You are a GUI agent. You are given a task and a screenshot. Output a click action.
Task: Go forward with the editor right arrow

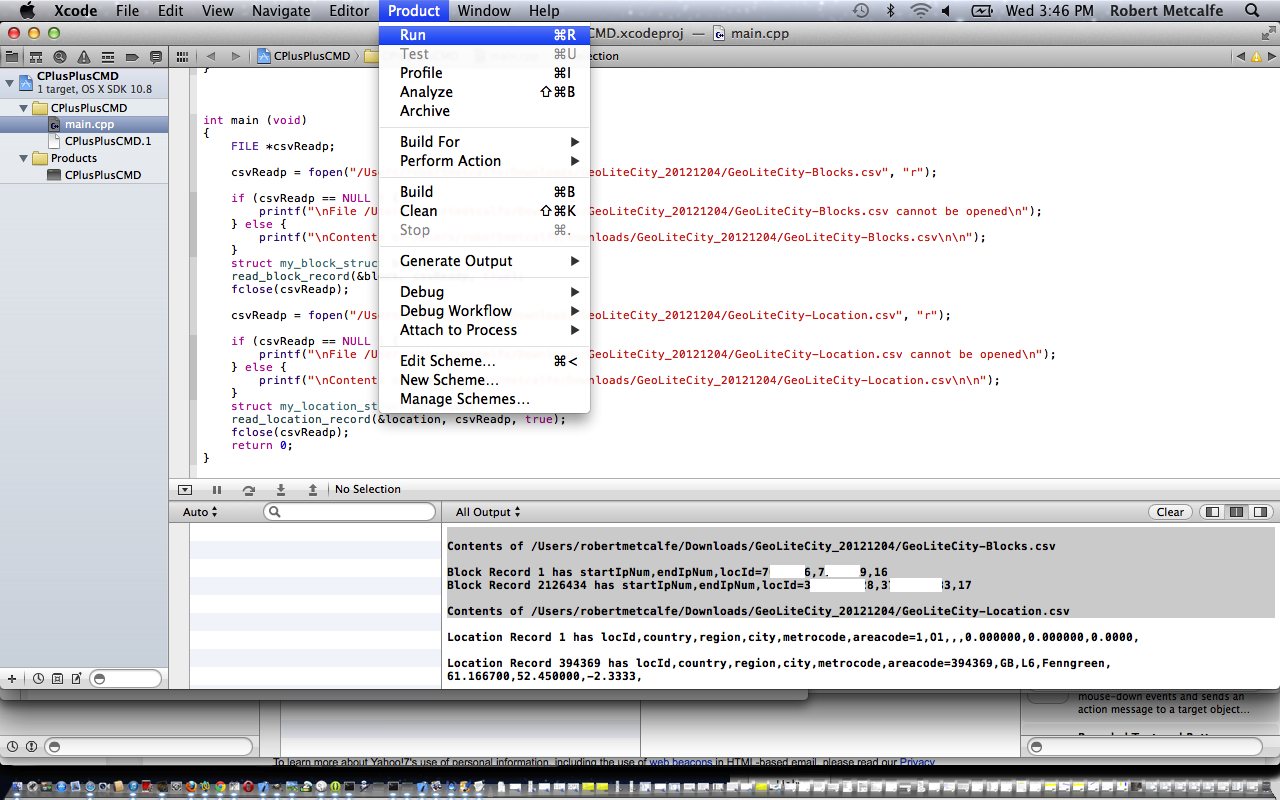238,56
